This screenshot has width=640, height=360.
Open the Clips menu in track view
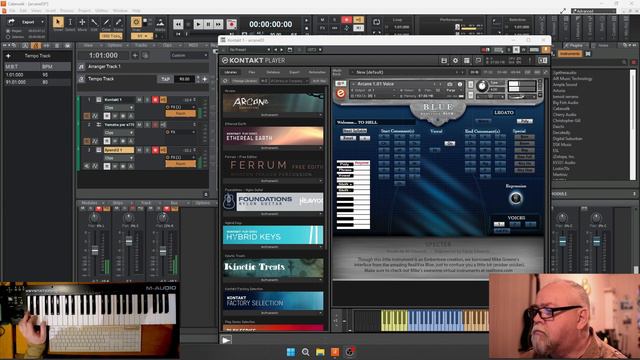167,45
